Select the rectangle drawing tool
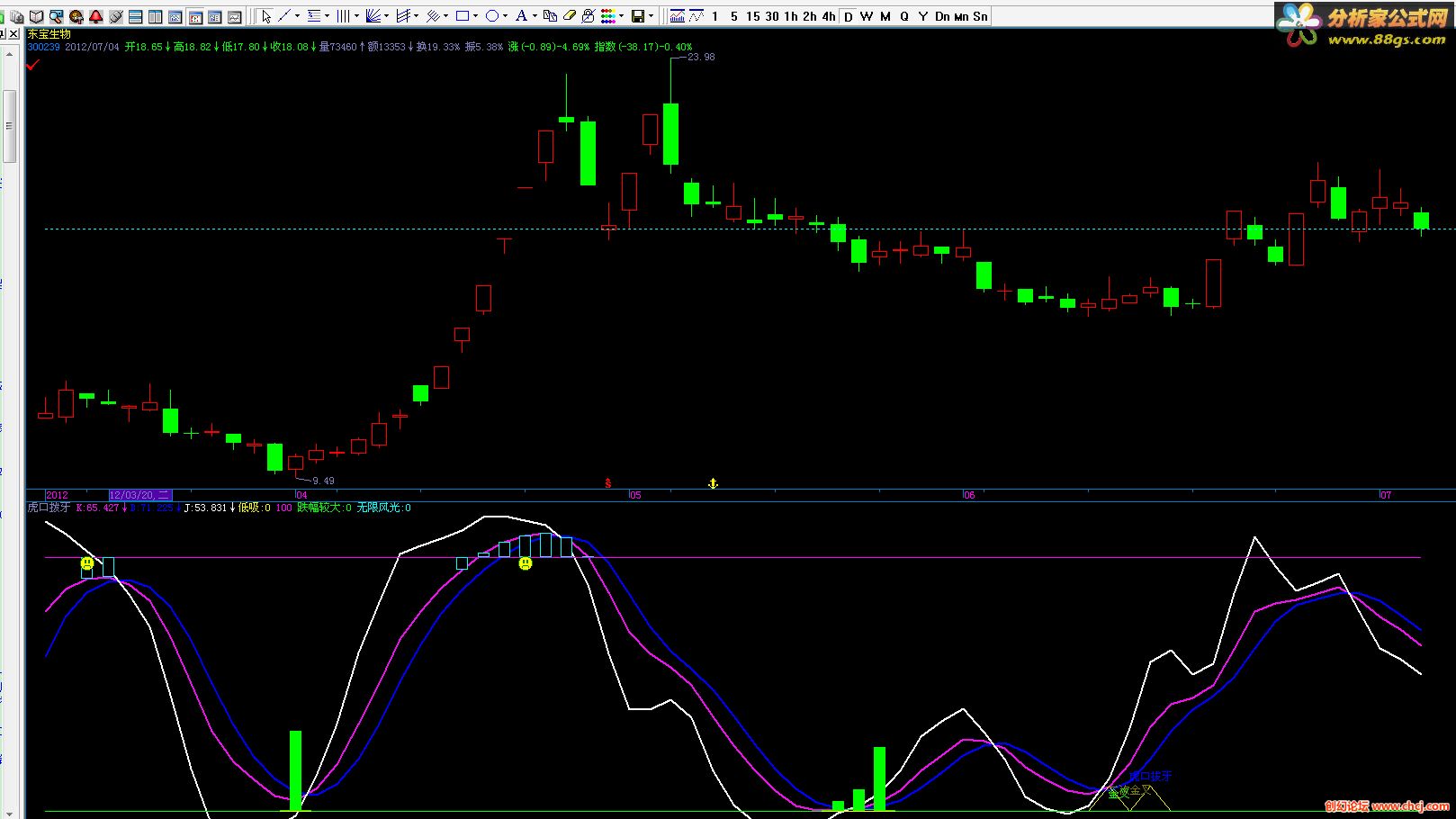Screen dimensions: 1456x819 pos(462,16)
